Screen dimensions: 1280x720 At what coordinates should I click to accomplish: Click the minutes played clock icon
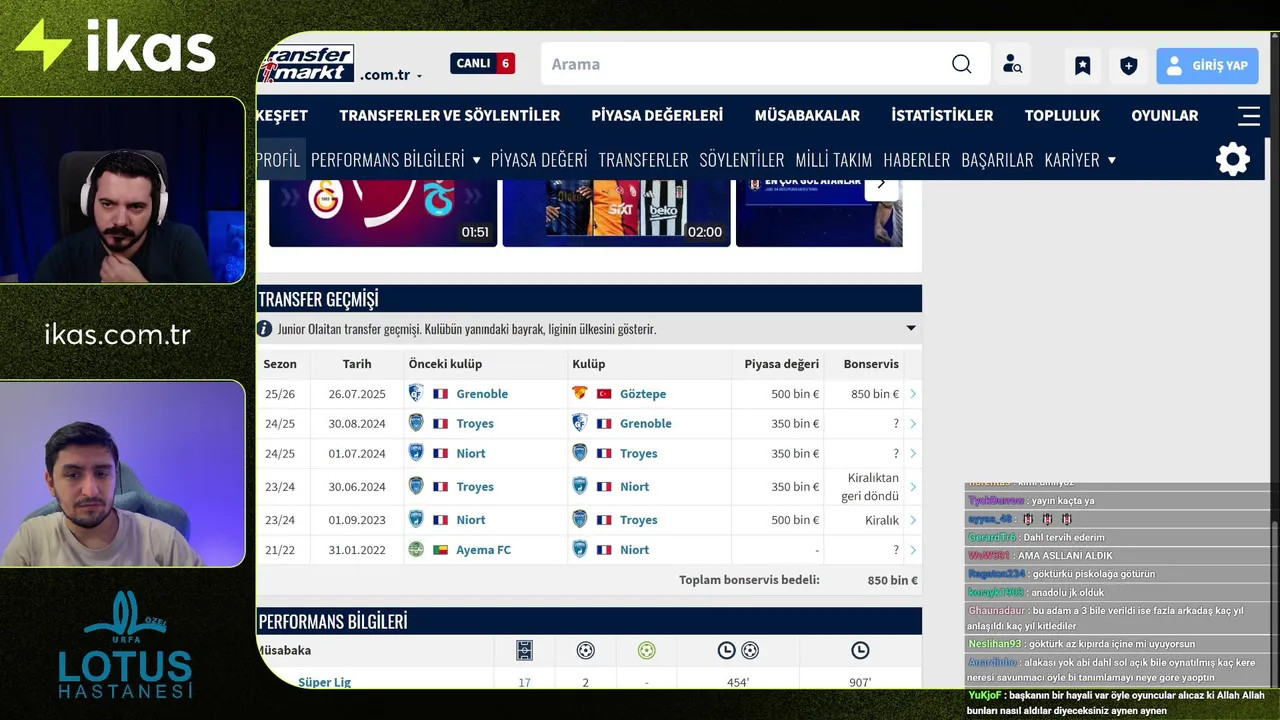coord(860,651)
